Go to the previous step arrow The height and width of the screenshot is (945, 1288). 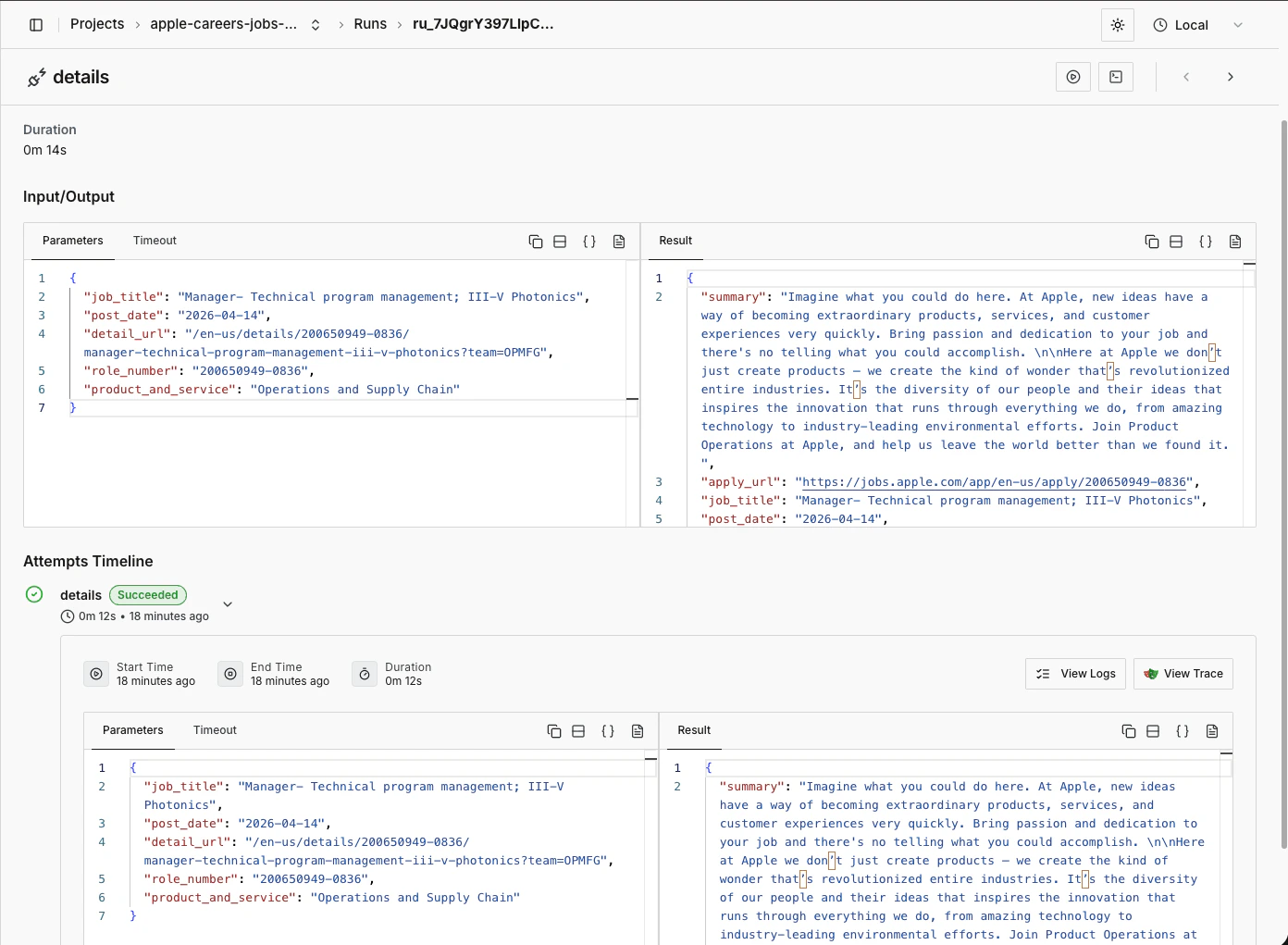1186,77
